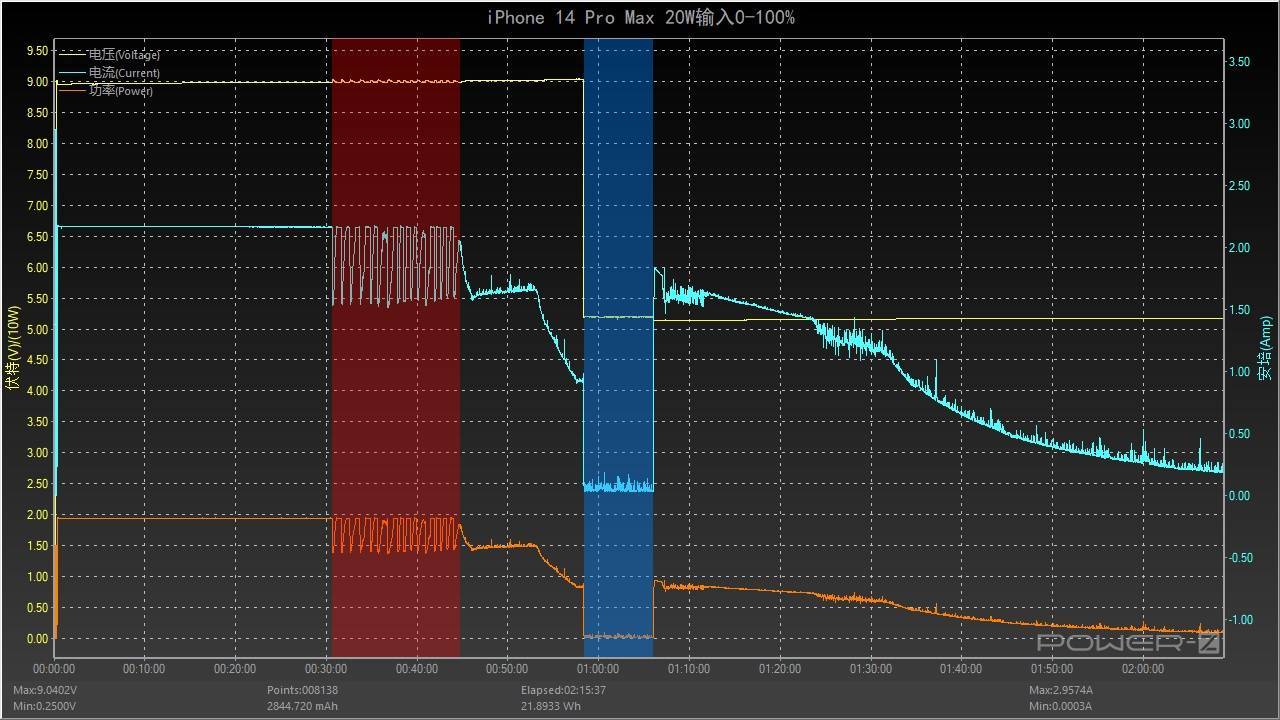The height and width of the screenshot is (720, 1280).
Task: Click the POWER-Z logo watermark
Action: click(1129, 644)
